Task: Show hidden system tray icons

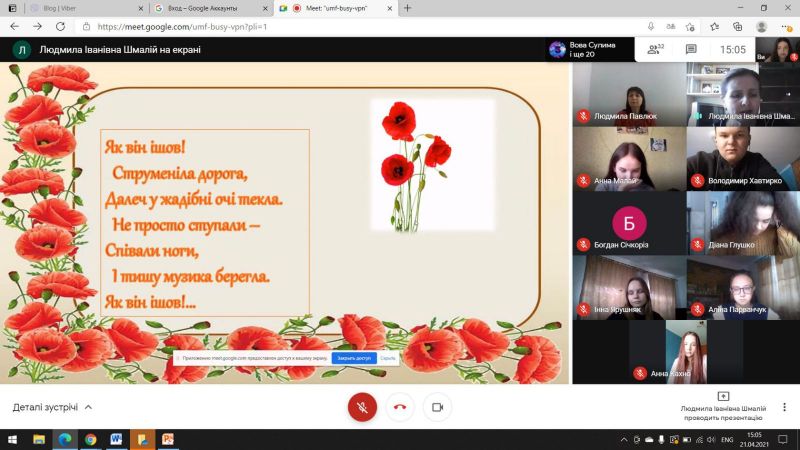Action: click(x=624, y=439)
